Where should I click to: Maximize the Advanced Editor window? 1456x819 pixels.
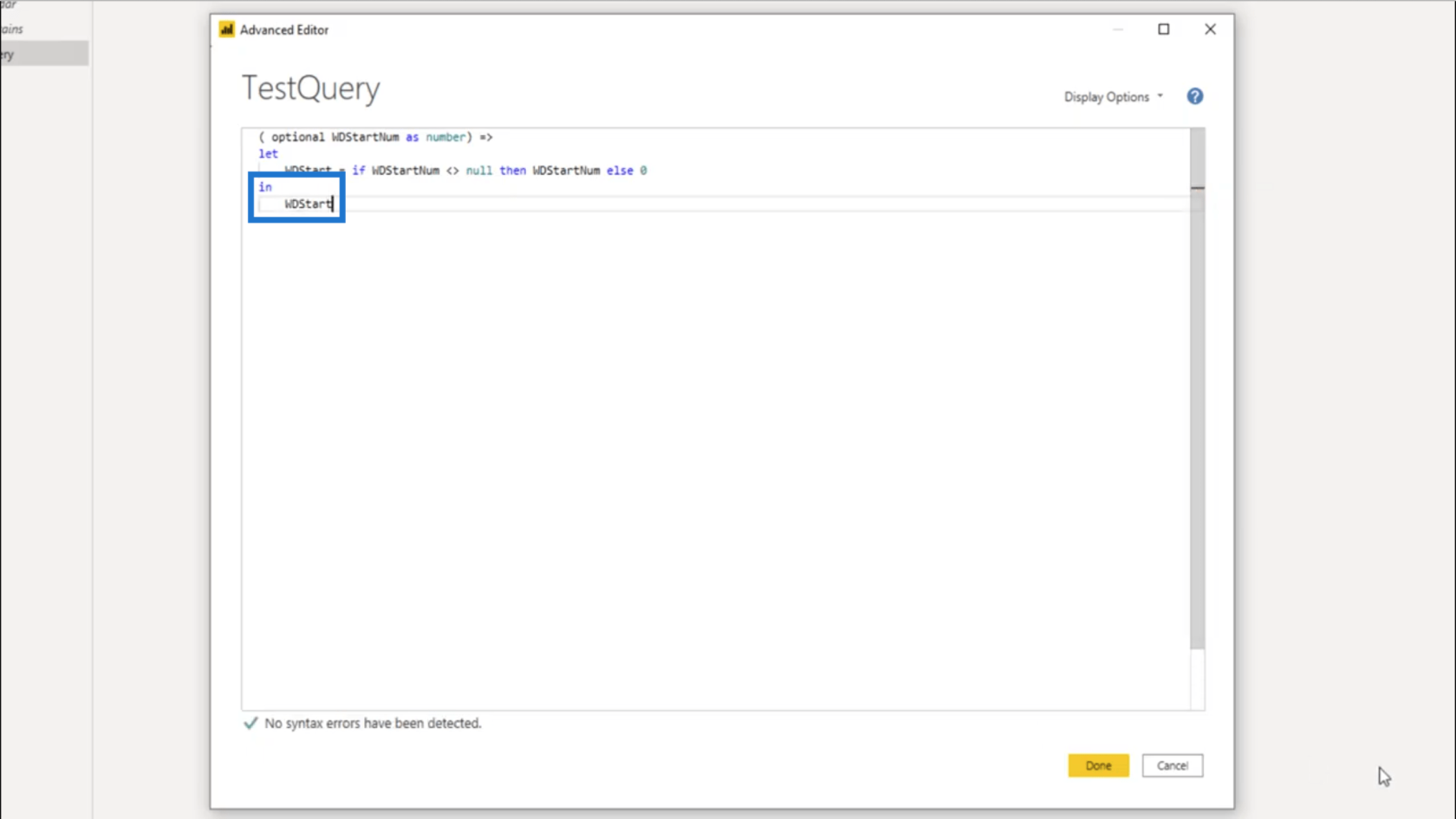(1164, 29)
